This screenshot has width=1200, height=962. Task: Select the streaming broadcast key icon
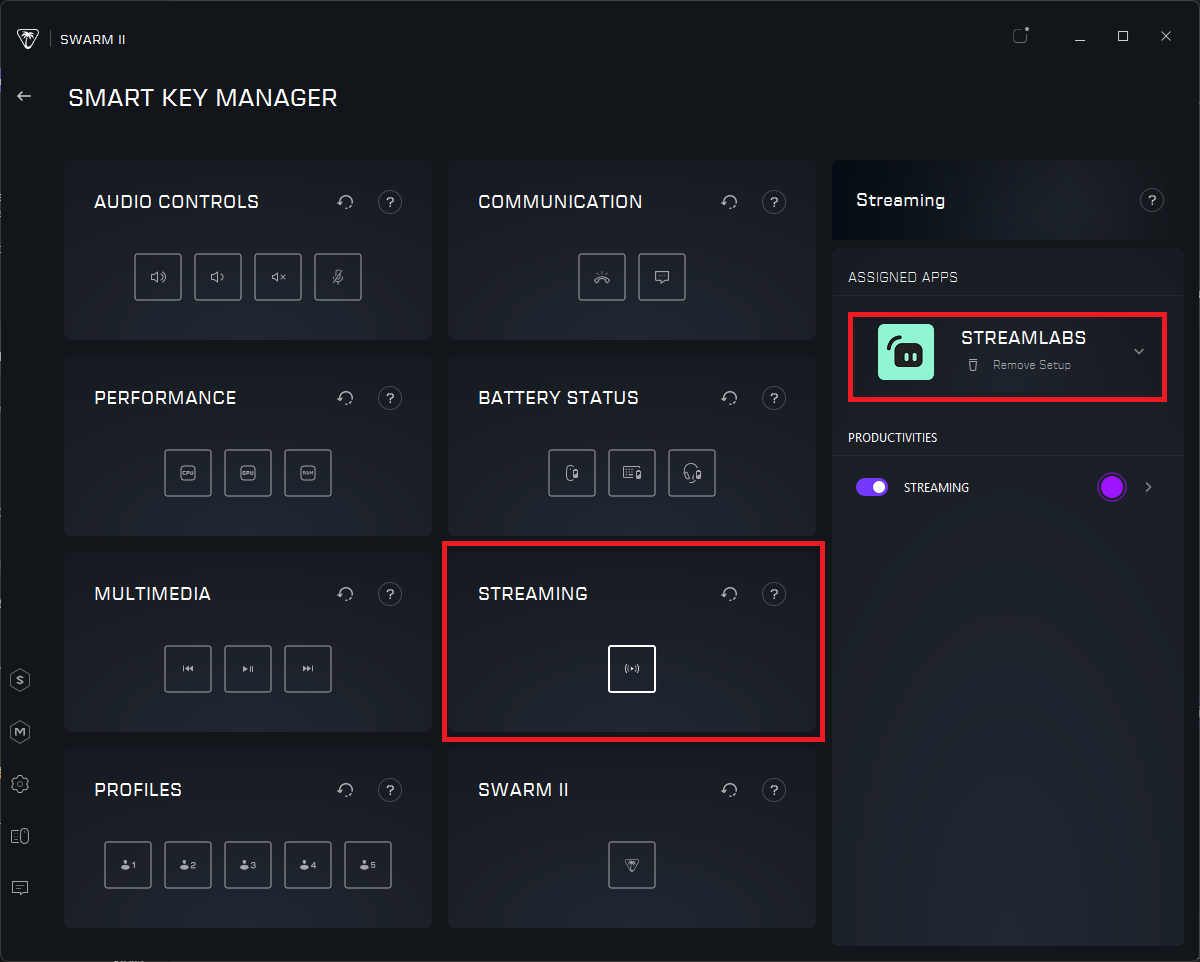point(632,669)
